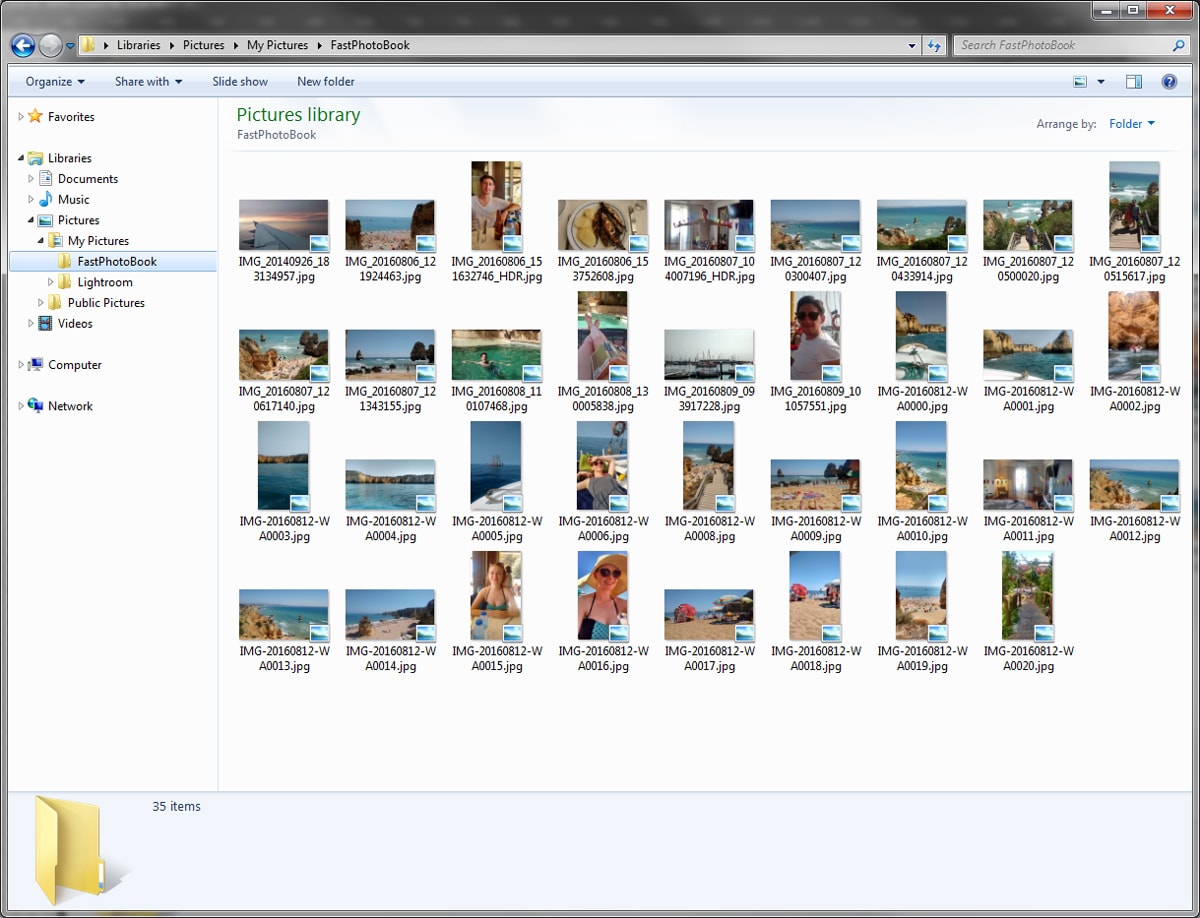Image resolution: width=1200 pixels, height=918 pixels.
Task: Select thumbnail IMG_20160807_120515617.jpg
Action: point(1134,206)
